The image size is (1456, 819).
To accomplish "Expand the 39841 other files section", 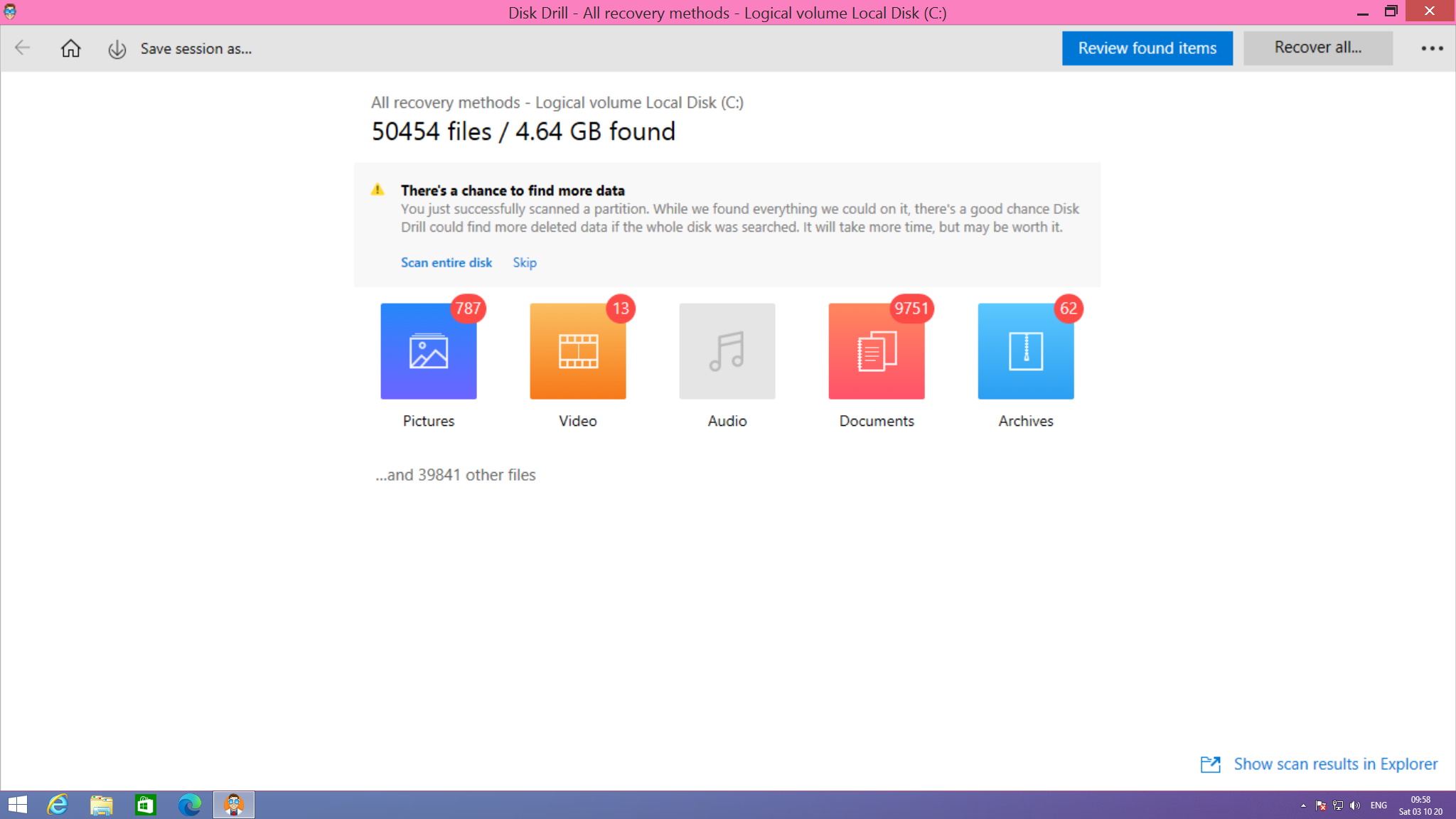I will [456, 474].
